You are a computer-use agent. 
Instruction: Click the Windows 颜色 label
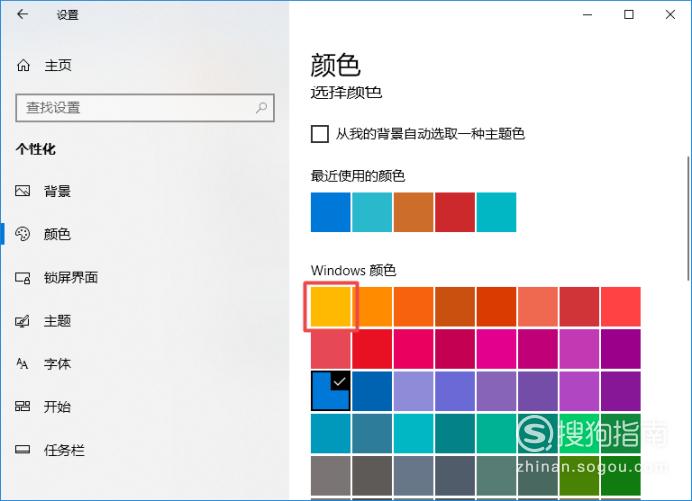[x=354, y=270]
